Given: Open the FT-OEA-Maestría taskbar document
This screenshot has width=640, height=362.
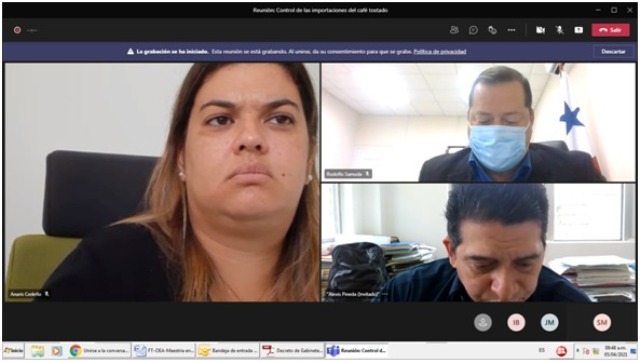Looking at the screenshot, I should [164, 351].
